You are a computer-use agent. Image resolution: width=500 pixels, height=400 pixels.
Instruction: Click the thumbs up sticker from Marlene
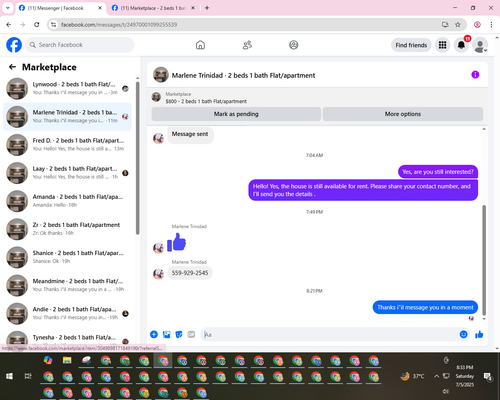tap(176, 242)
